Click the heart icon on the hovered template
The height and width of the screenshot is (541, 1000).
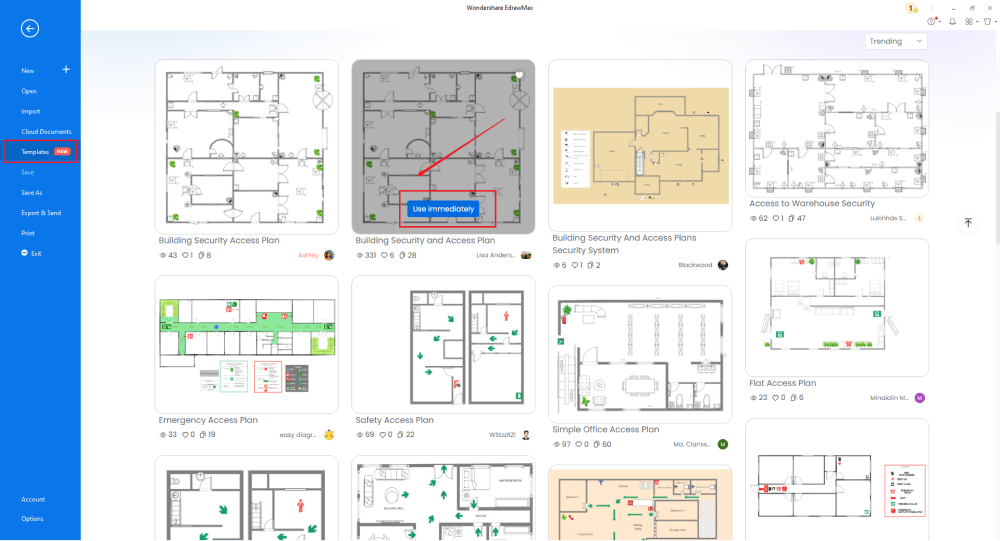519,75
